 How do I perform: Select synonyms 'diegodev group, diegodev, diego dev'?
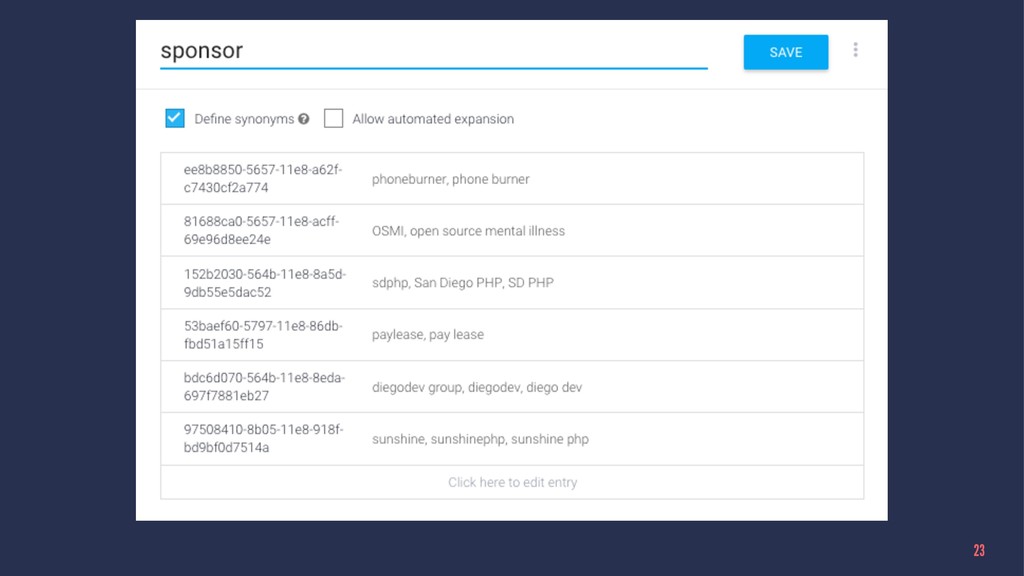point(477,387)
